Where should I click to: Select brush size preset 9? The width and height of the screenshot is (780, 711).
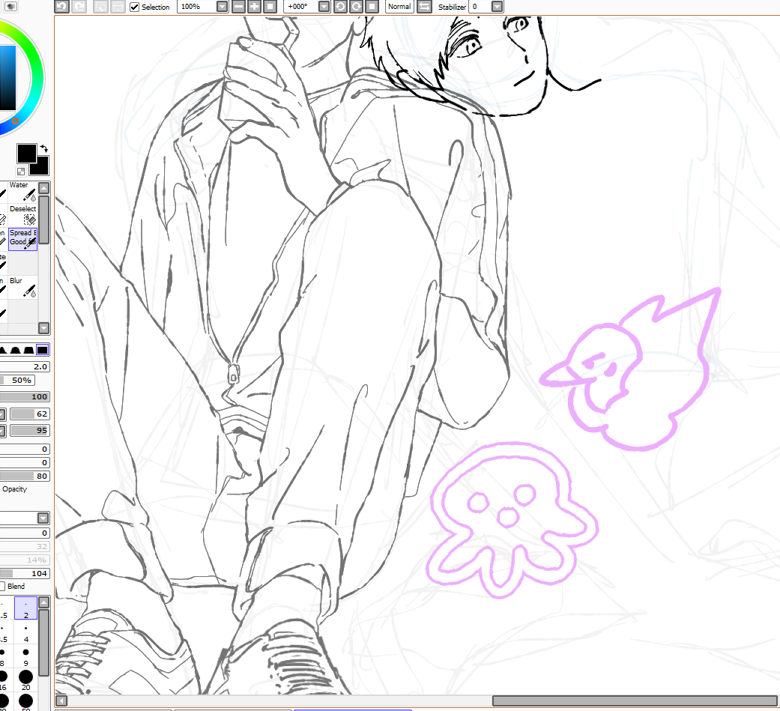coord(25,656)
